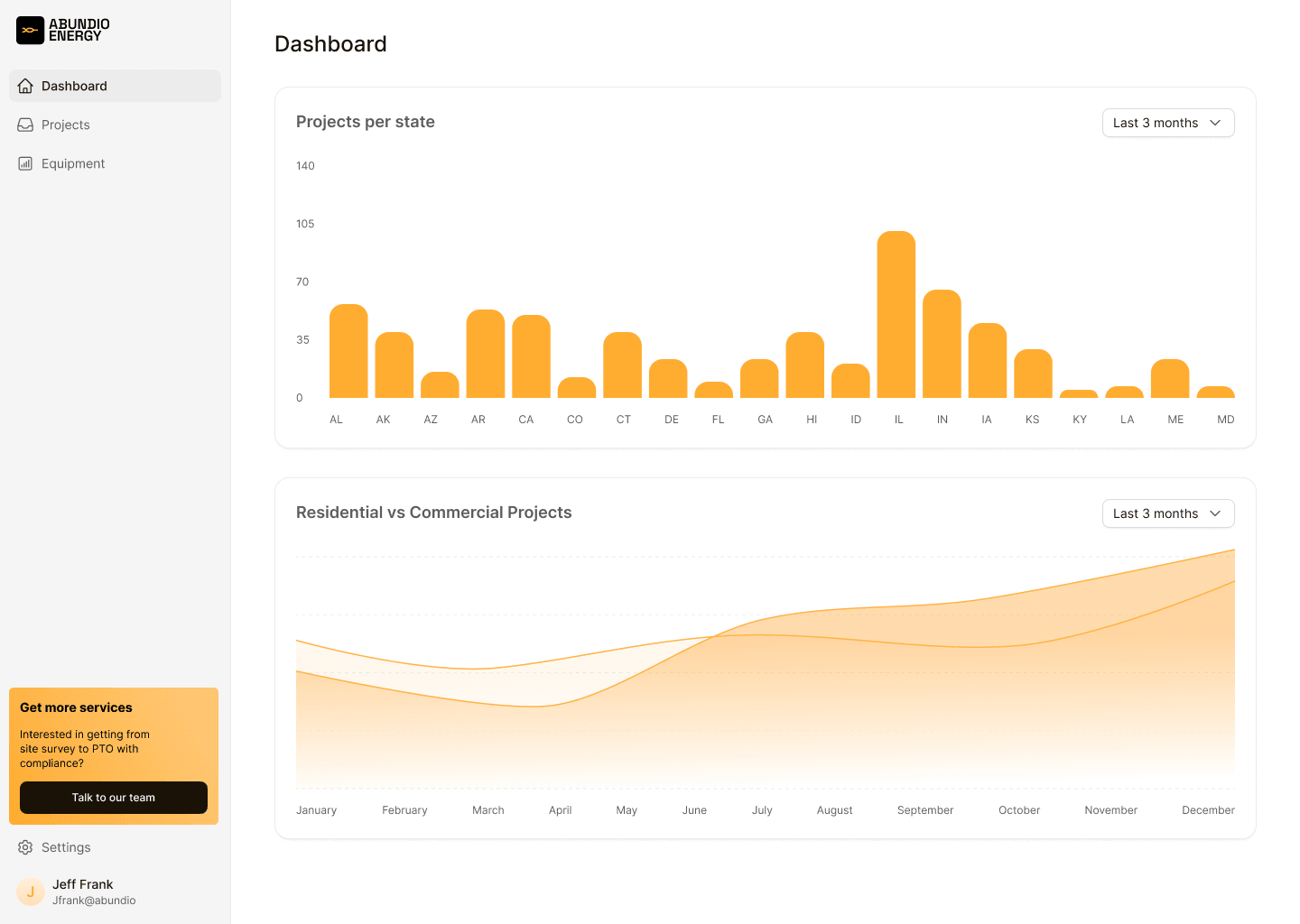Open Settings from the sidebar

[66, 847]
